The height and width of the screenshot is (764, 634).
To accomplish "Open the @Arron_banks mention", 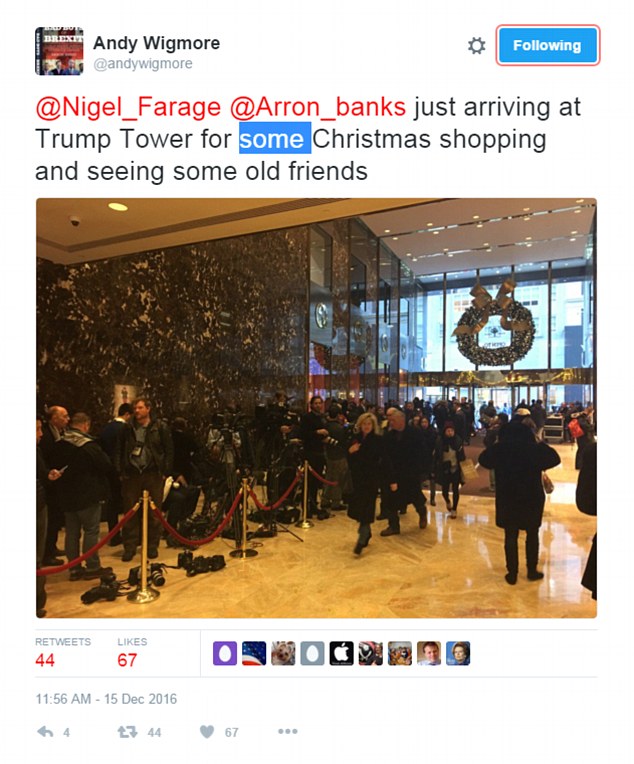I will click(317, 108).
